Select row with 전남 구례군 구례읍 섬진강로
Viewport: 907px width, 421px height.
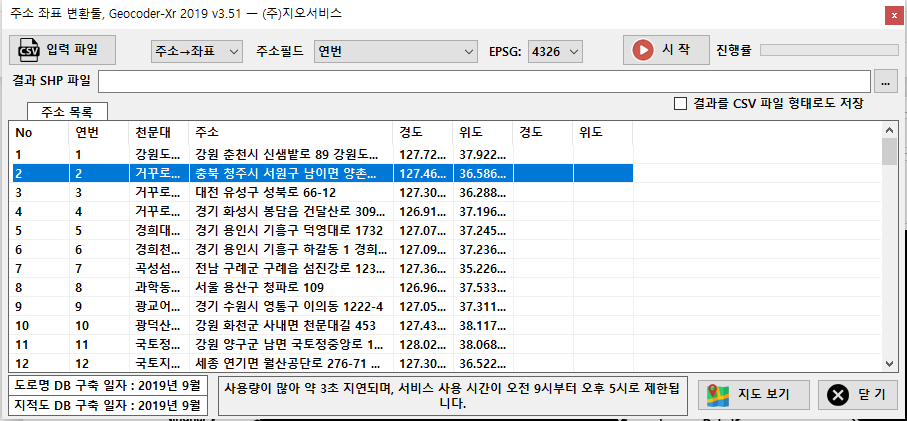[x=323, y=268]
